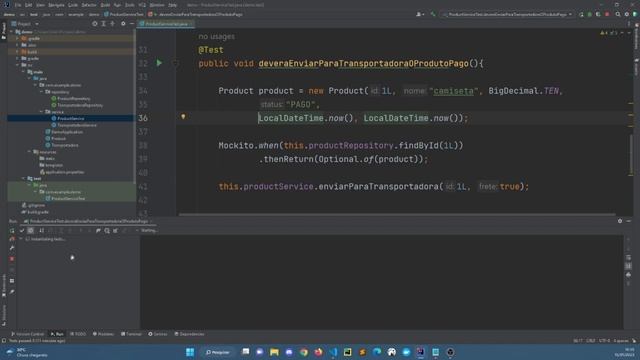Click the Windows taskbar search box
This screenshot has height=360, width=640.
tap(218, 352)
